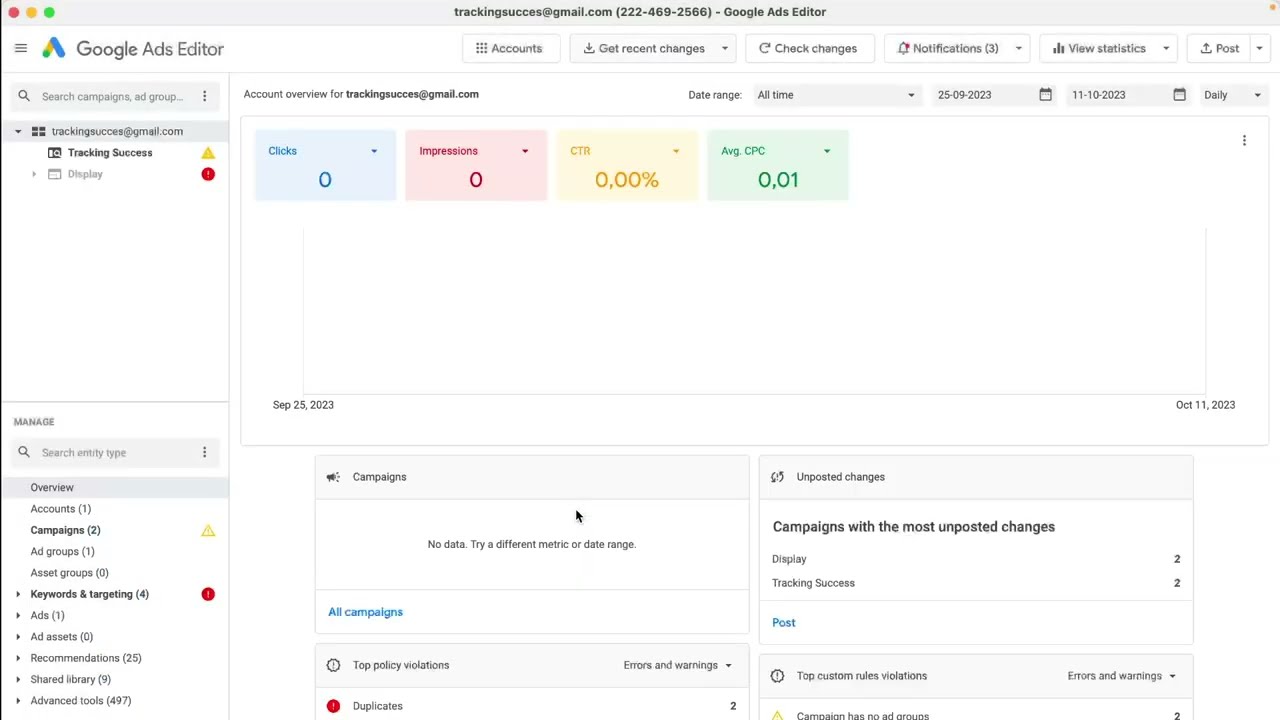Select Ad groups (1) in Manage list
Image resolution: width=1280 pixels, height=720 pixels.
click(x=114, y=551)
